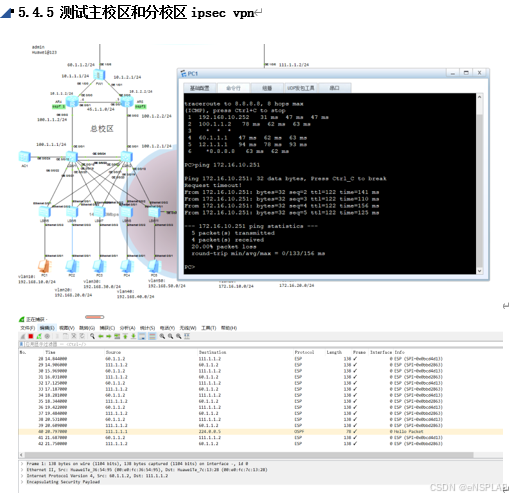
Task: Select the 组播 tab in PC1 window
Action: [x=267, y=88]
